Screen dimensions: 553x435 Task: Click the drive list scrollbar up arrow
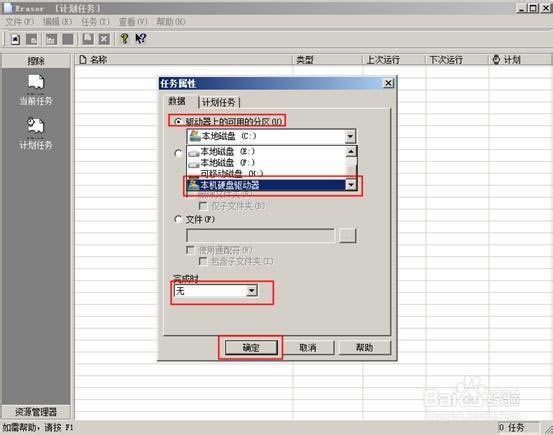point(351,152)
